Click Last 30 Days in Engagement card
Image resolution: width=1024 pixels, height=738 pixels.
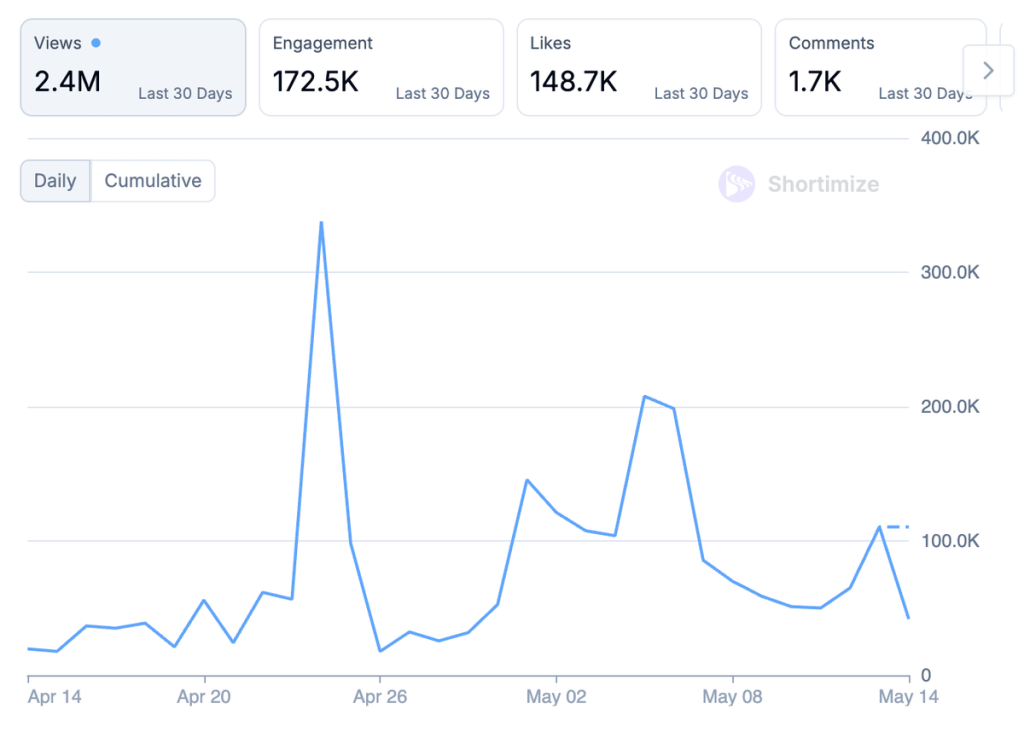pyautogui.click(x=442, y=94)
